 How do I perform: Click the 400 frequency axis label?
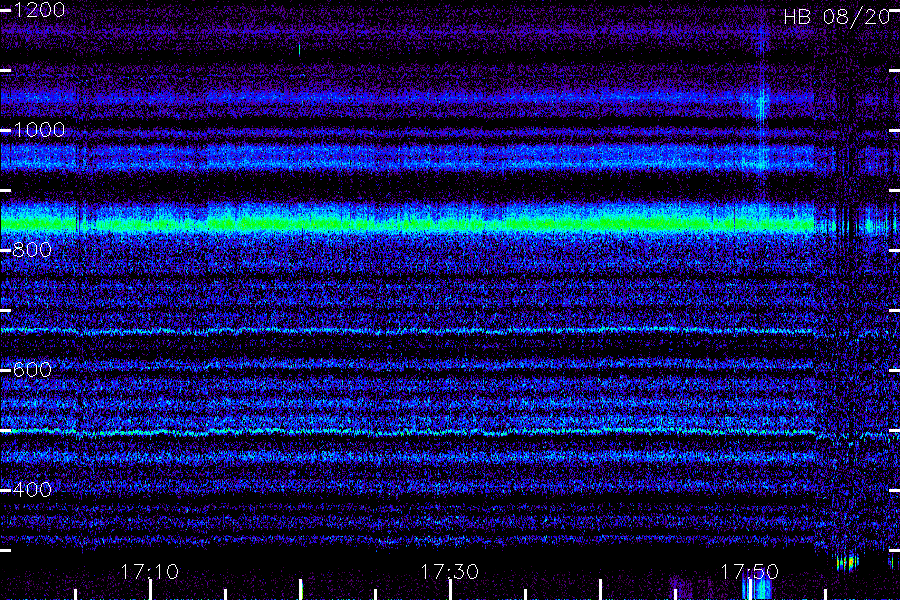(32, 490)
